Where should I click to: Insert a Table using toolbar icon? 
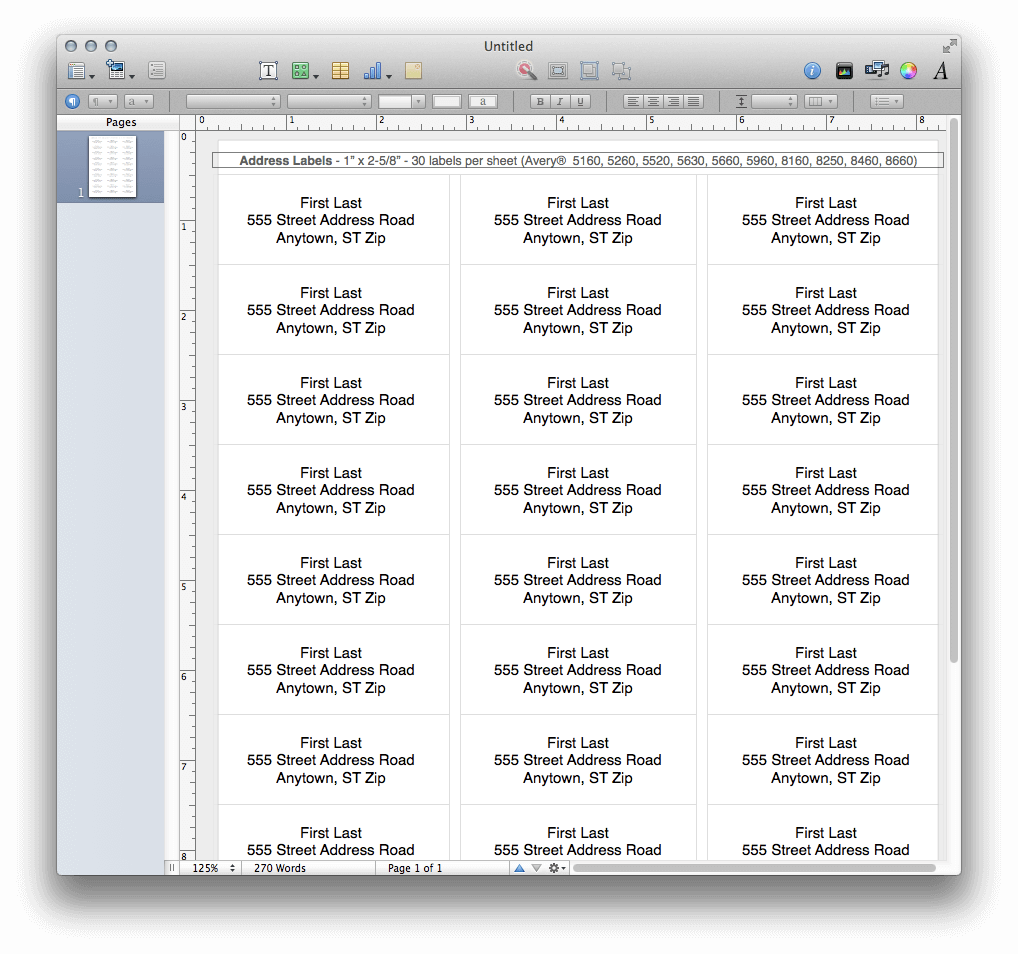340,71
